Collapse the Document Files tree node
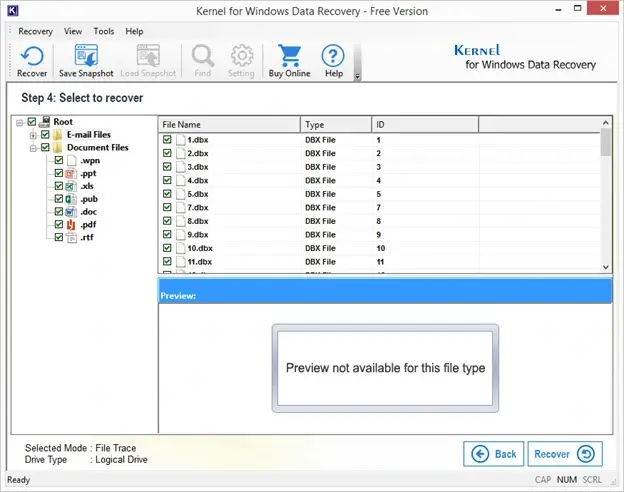 (33, 148)
